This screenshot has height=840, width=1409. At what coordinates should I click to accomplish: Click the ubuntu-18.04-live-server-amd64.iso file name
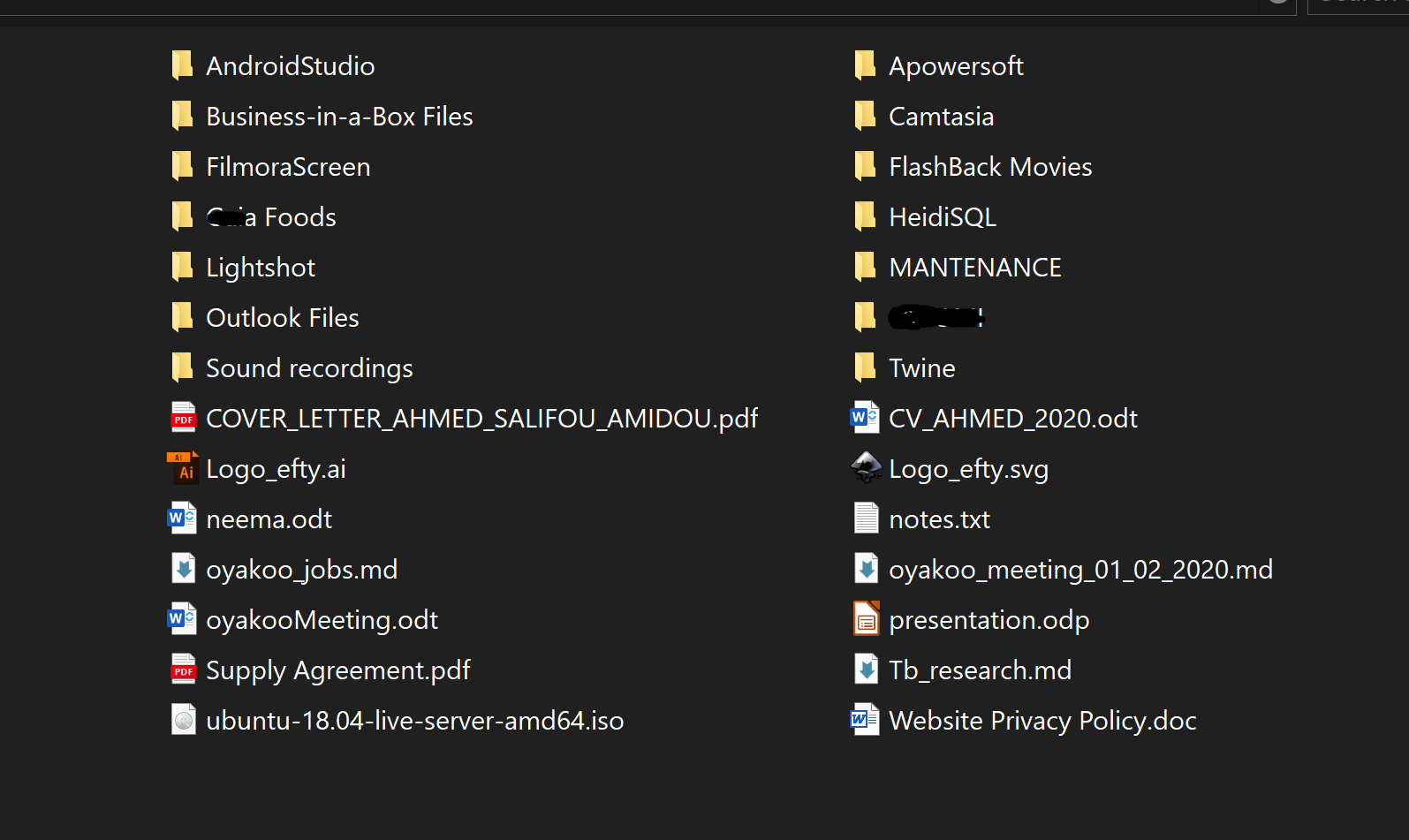coord(414,721)
